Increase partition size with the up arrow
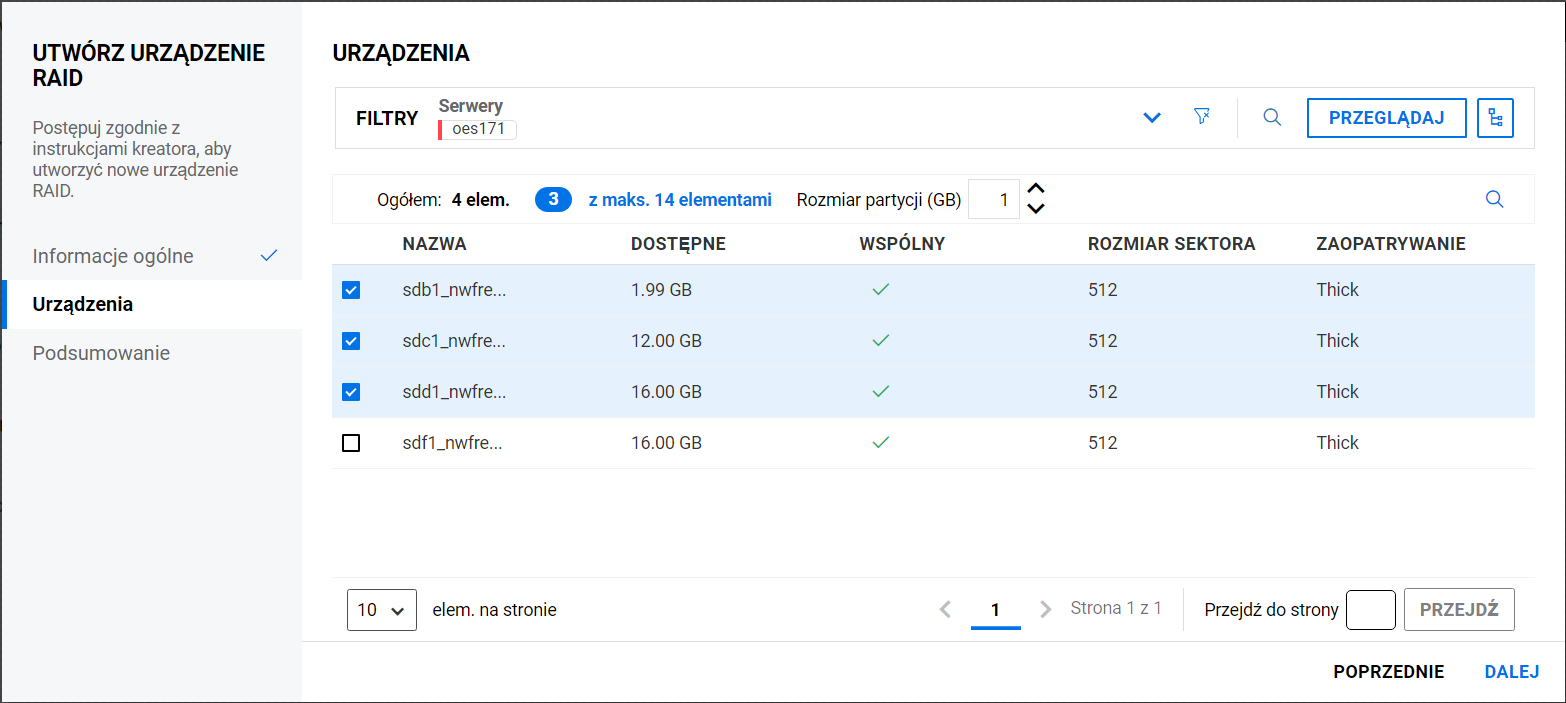Image resolution: width=1566 pixels, height=703 pixels. (x=1036, y=189)
